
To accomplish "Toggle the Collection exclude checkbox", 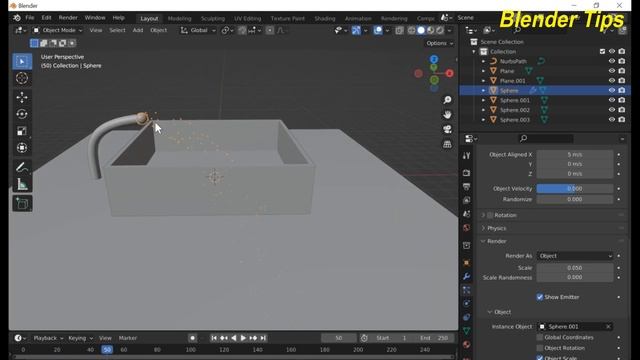I will [602, 51].
